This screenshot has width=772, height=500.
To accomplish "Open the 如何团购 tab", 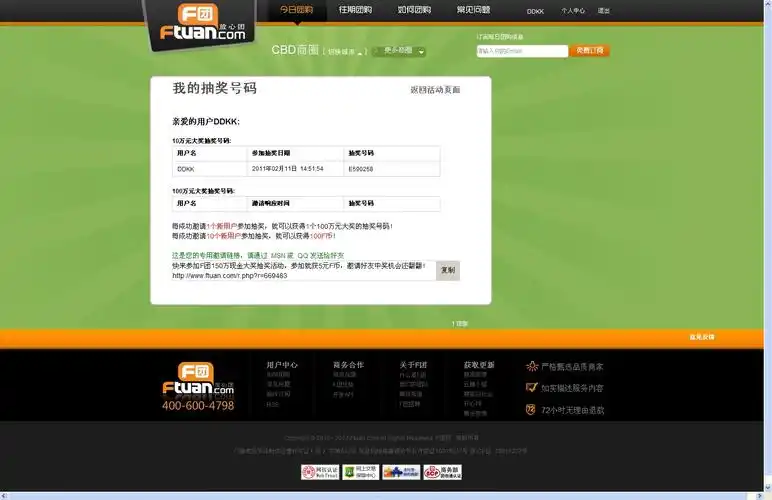I will click(x=414, y=9).
